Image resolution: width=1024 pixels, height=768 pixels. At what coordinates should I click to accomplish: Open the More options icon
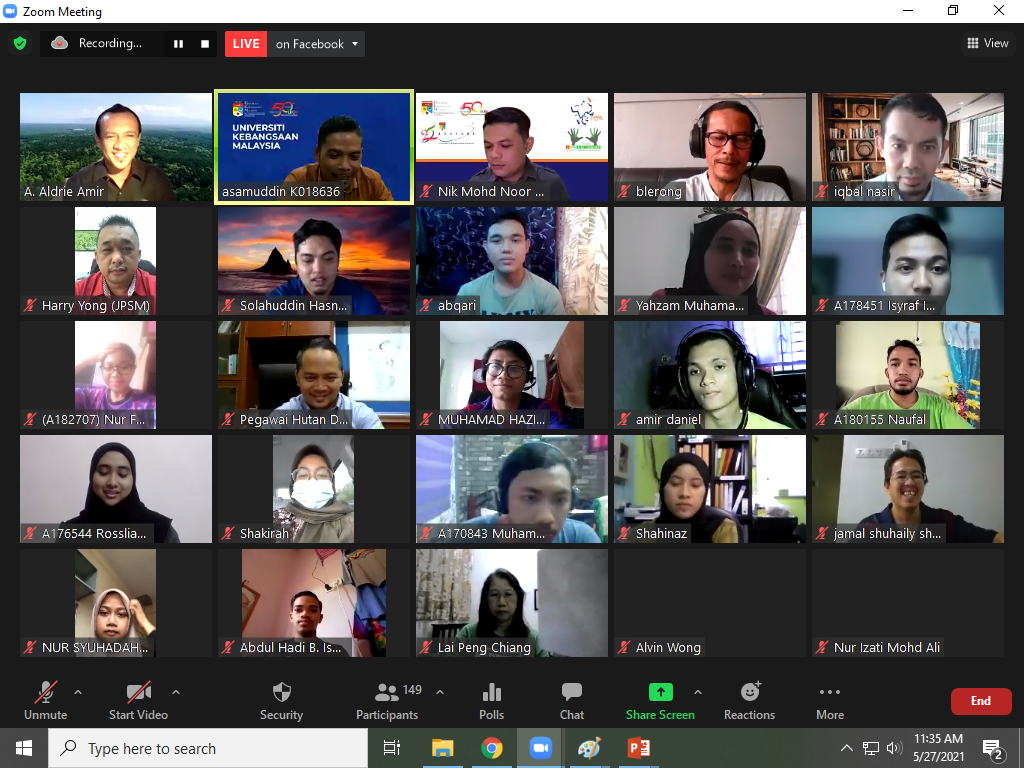coord(830,692)
